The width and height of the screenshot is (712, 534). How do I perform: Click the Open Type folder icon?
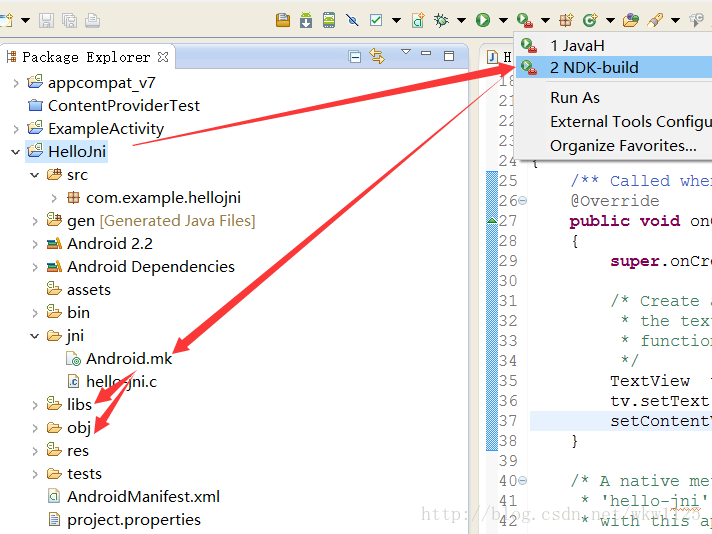point(631,20)
